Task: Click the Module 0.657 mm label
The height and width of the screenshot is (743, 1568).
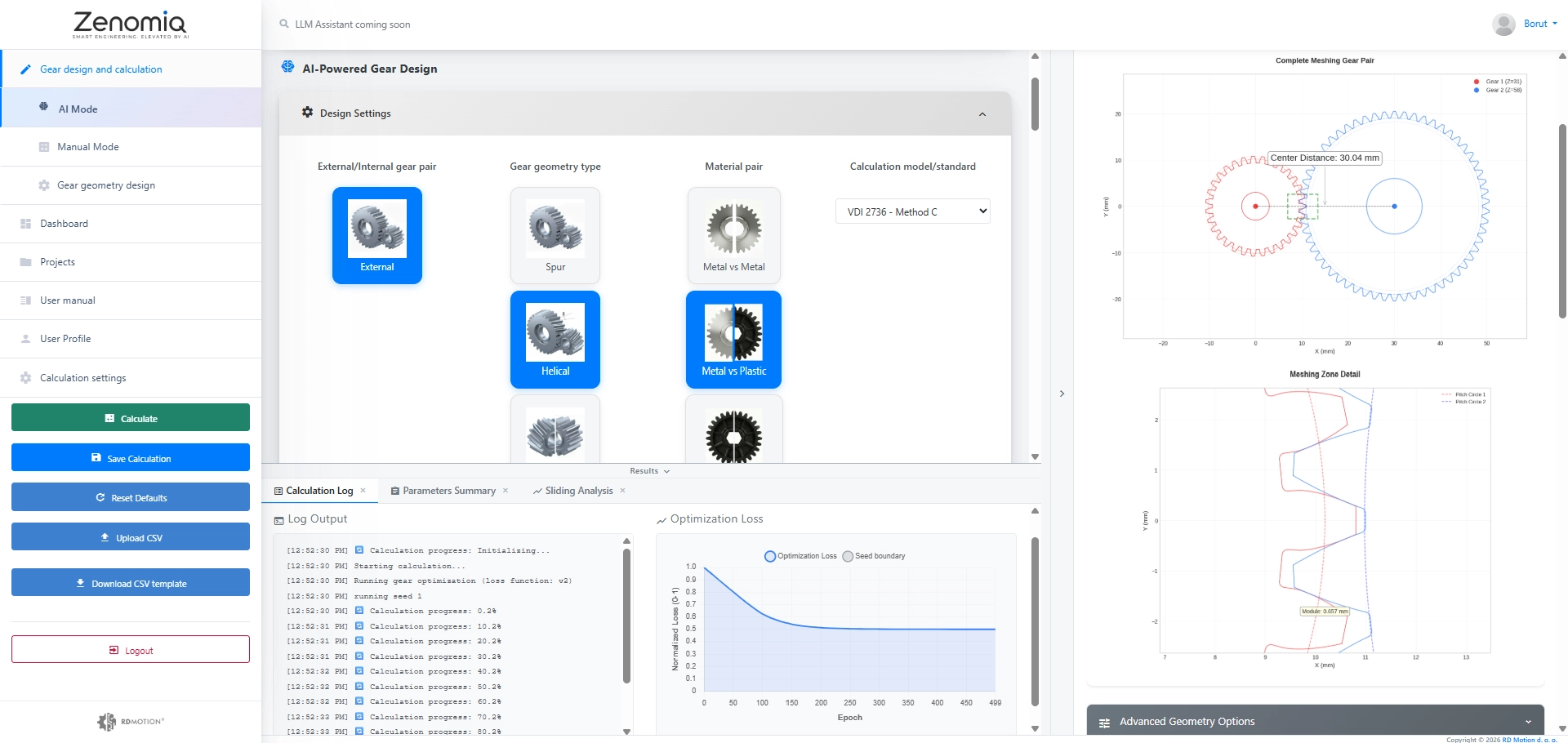Action: pyautogui.click(x=1325, y=611)
